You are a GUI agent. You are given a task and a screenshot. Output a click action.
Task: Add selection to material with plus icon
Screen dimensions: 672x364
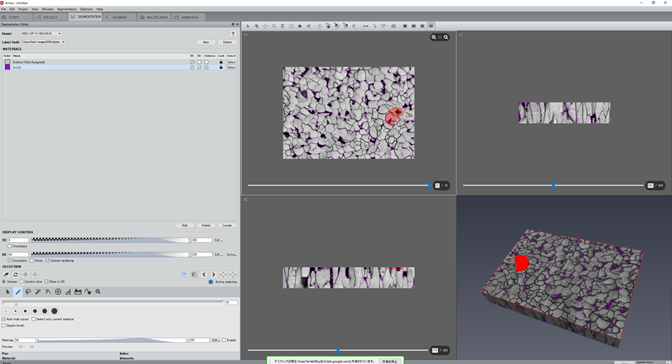pyautogui.click(x=25, y=274)
